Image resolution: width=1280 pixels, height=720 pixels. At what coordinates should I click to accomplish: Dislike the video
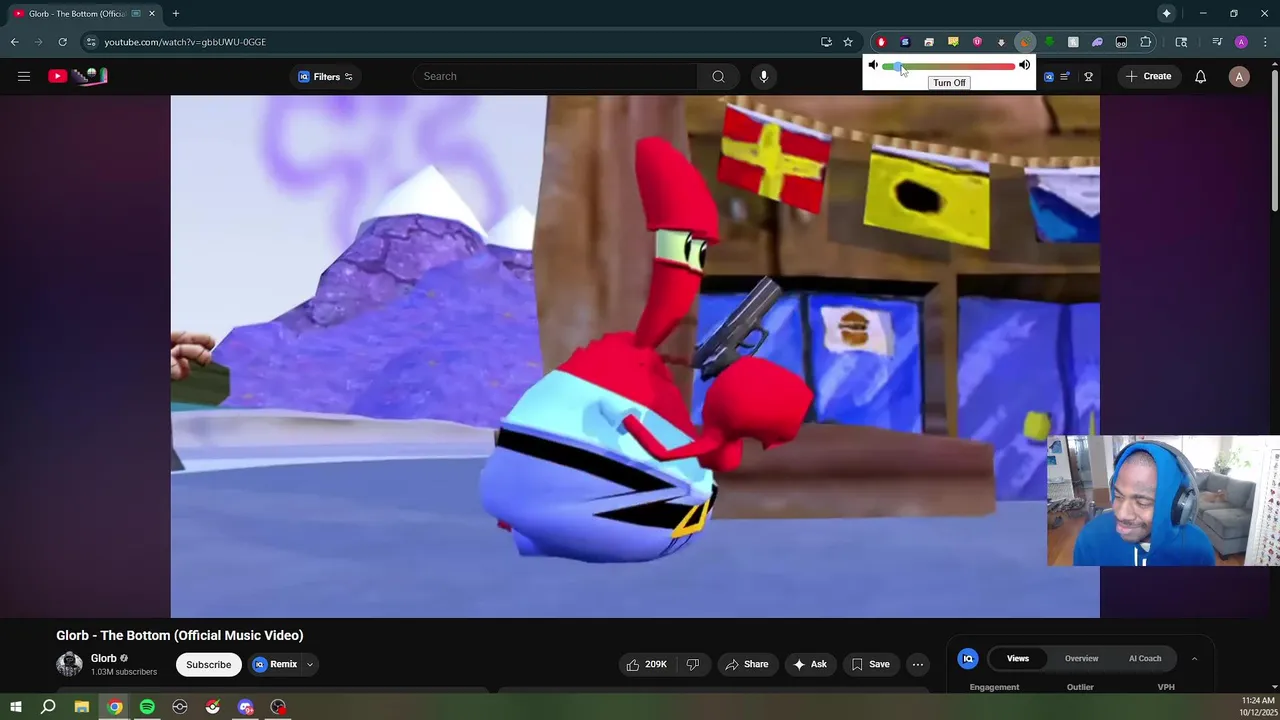point(693,664)
